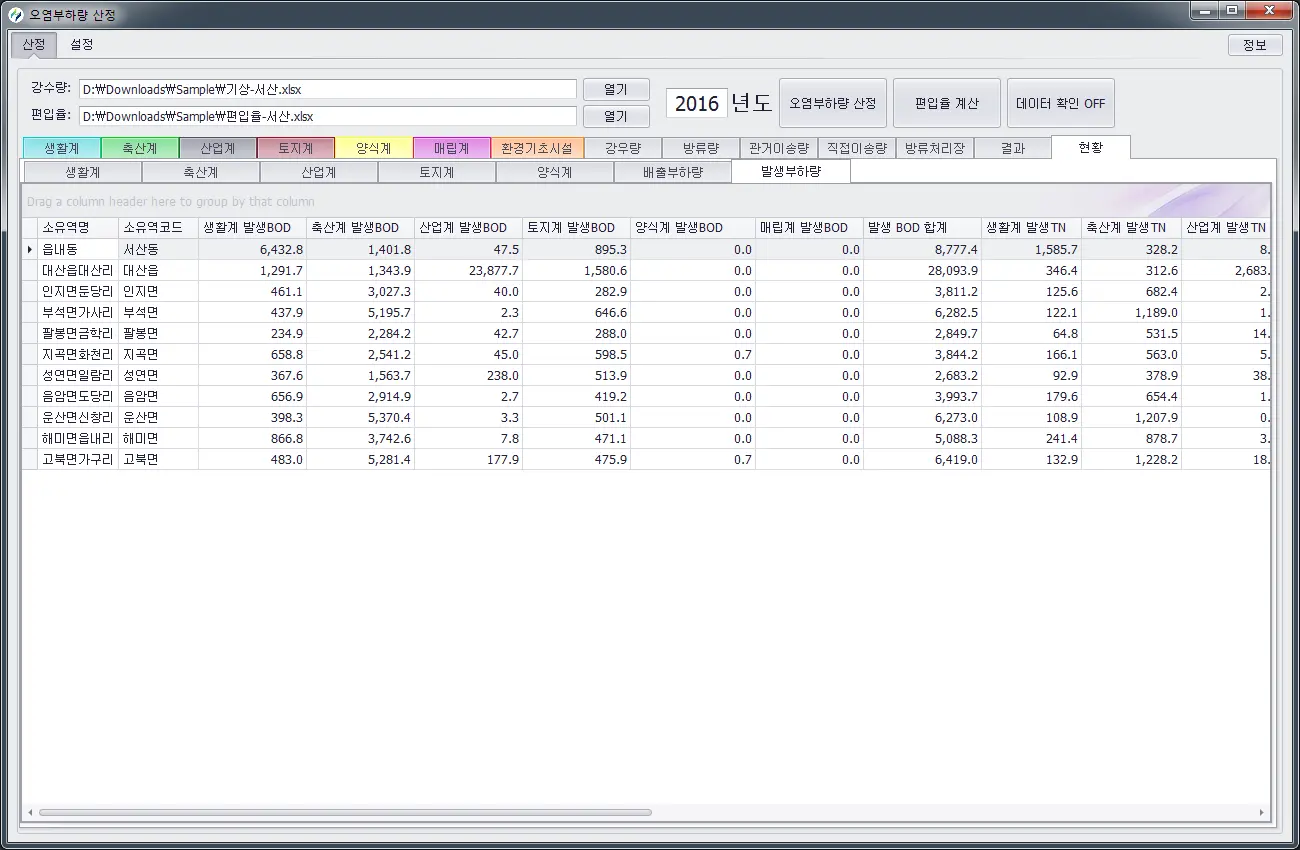Sort by 생활계 발생TN column header
The width and height of the screenshot is (1300, 850).
1031,228
